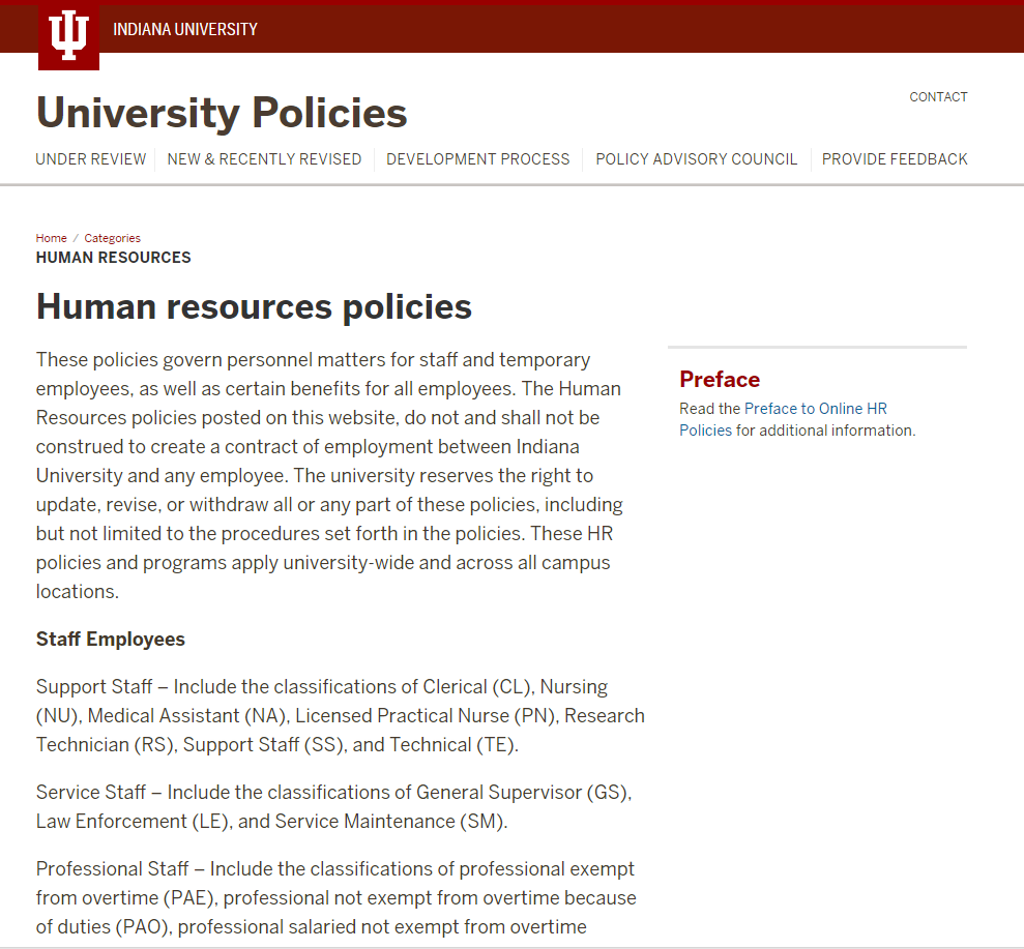The height and width of the screenshot is (949, 1024).
Task: Click the Service Staff paragraph text
Action: (334, 806)
